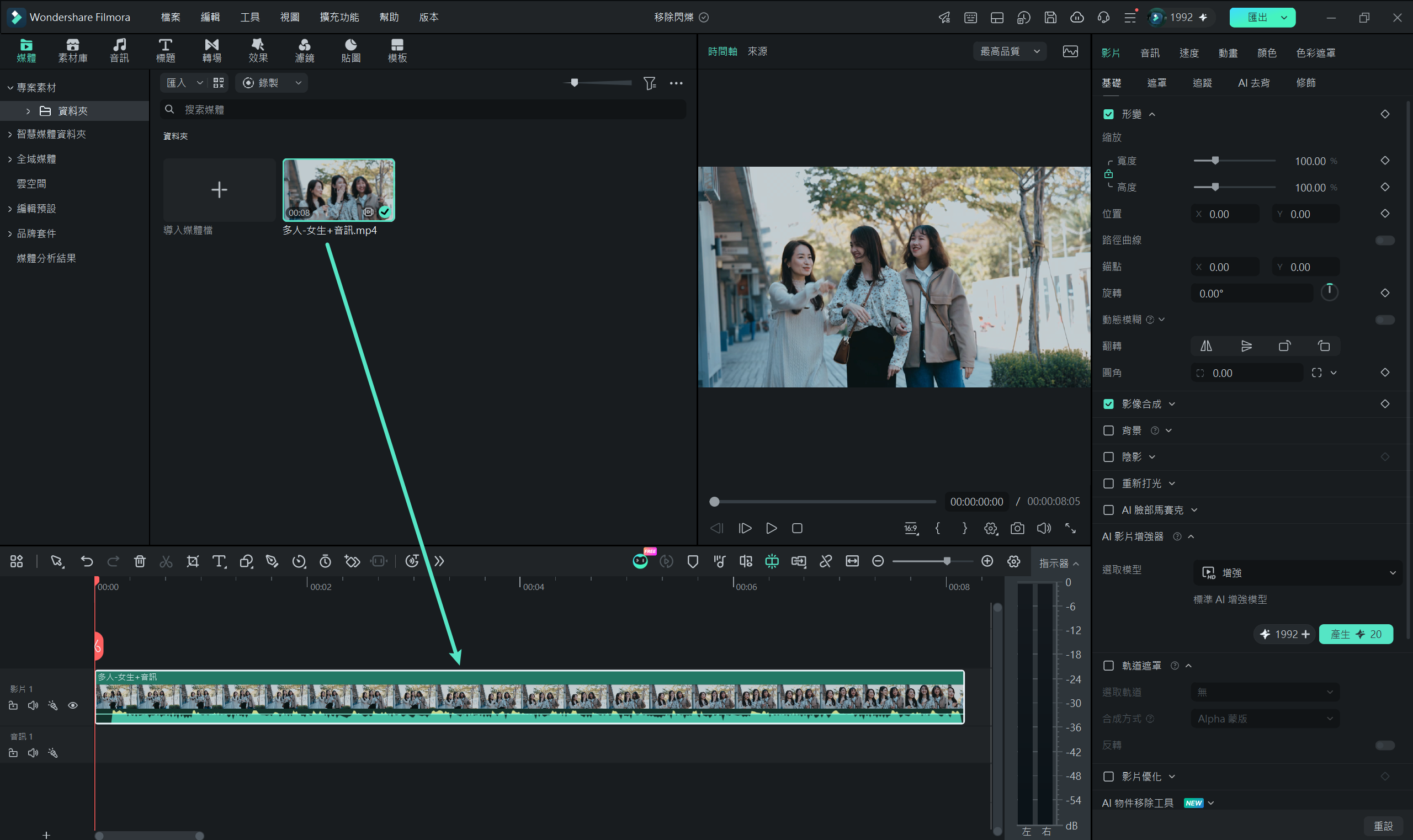Click the 產生 20 generate button
The height and width of the screenshot is (840, 1413).
pyautogui.click(x=1355, y=634)
